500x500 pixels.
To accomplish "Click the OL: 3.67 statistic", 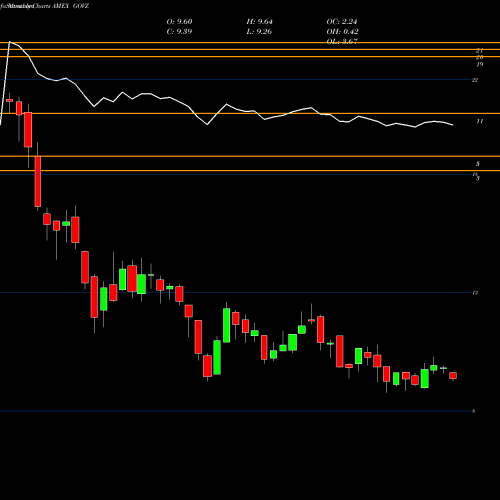I will pyautogui.click(x=342, y=41).
